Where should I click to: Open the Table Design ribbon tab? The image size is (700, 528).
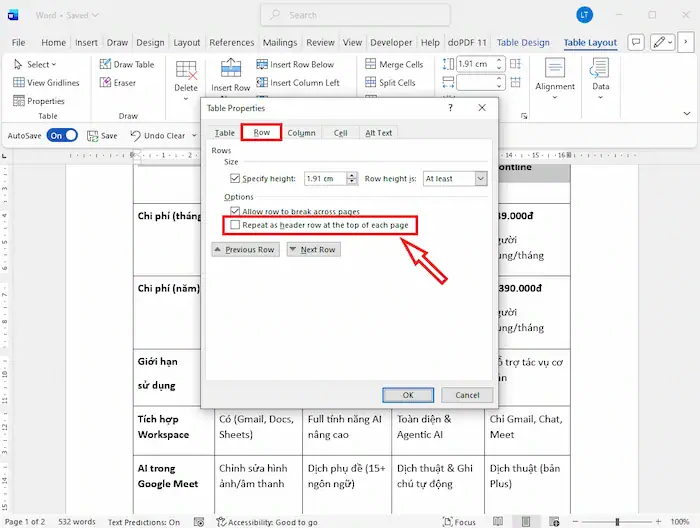[523, 43]
